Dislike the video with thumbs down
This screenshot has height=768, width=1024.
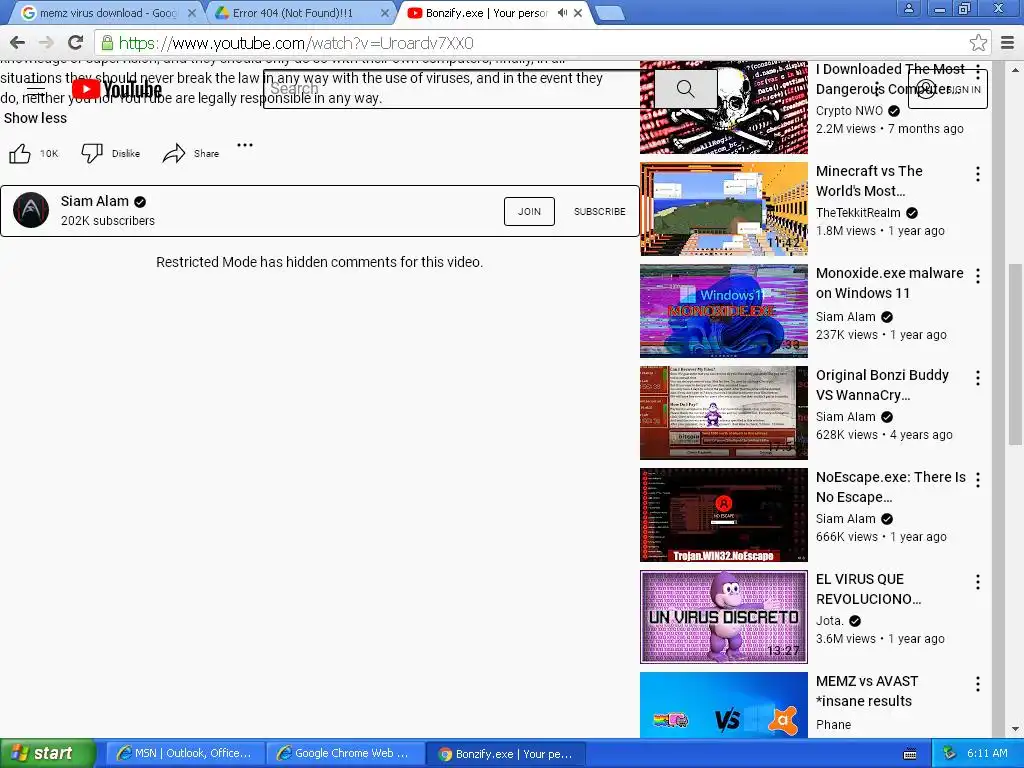point(92,153)
